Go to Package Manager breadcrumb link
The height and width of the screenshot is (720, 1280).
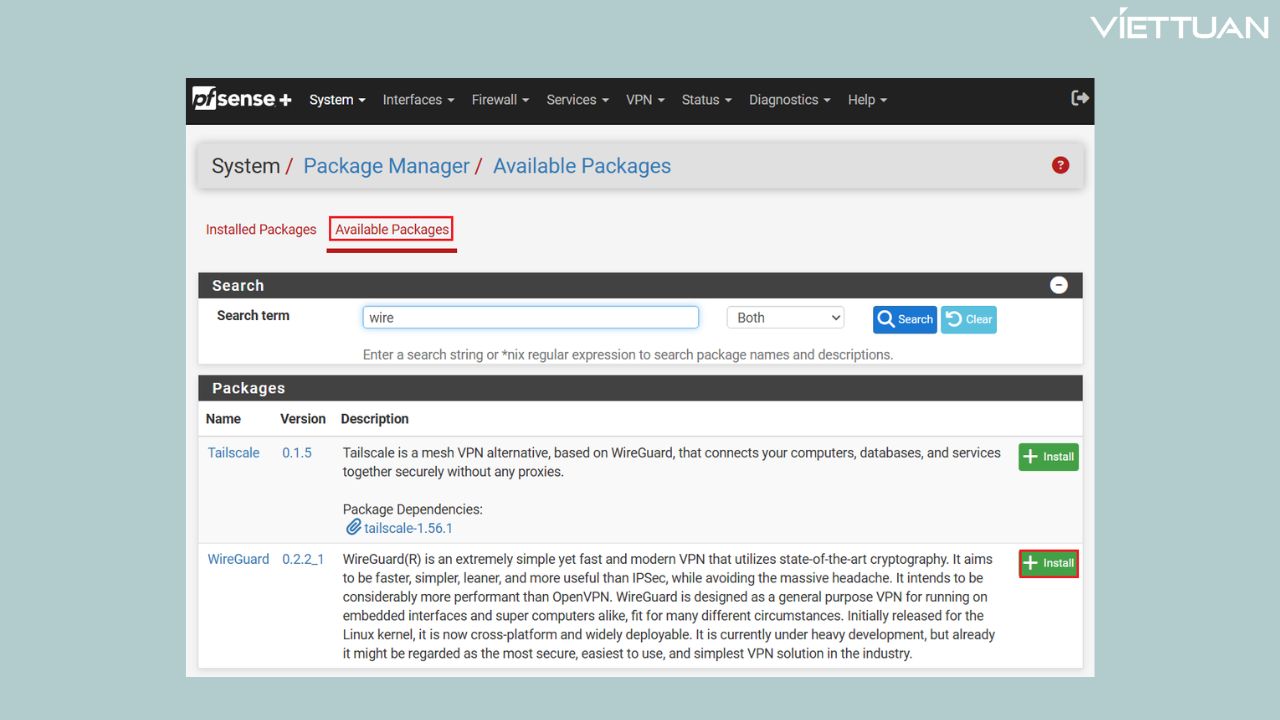coord(386,166)
